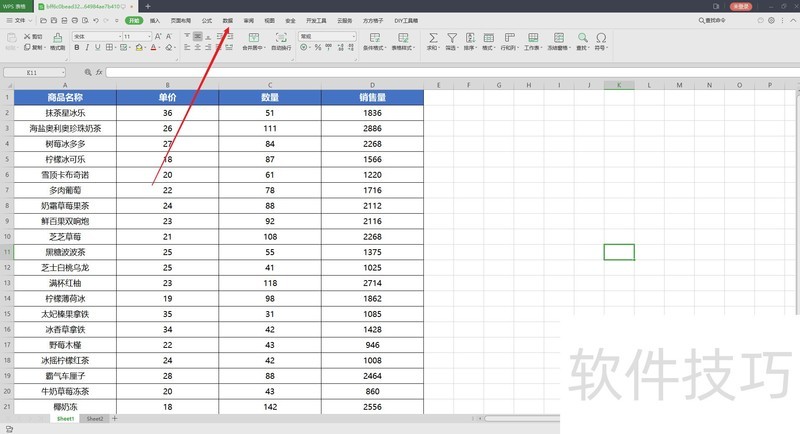
Task: Decrease font size with A- icon
Action: click(169, 36)
